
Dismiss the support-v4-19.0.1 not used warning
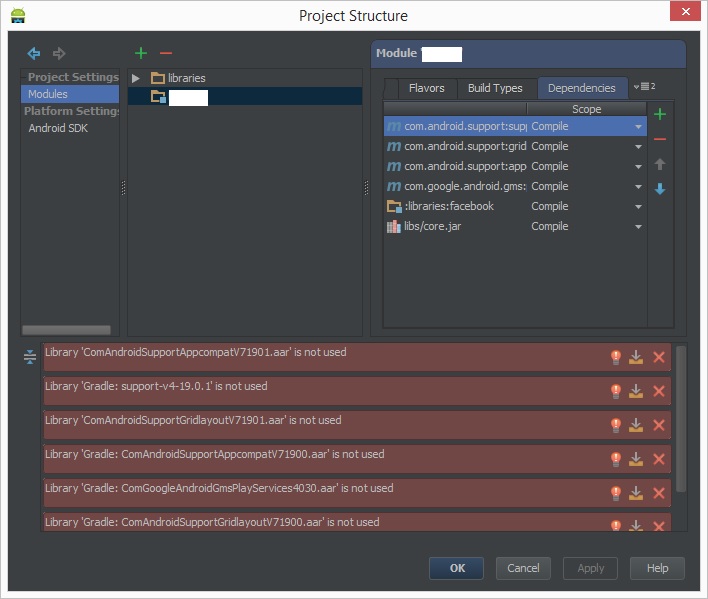point(659,391)
